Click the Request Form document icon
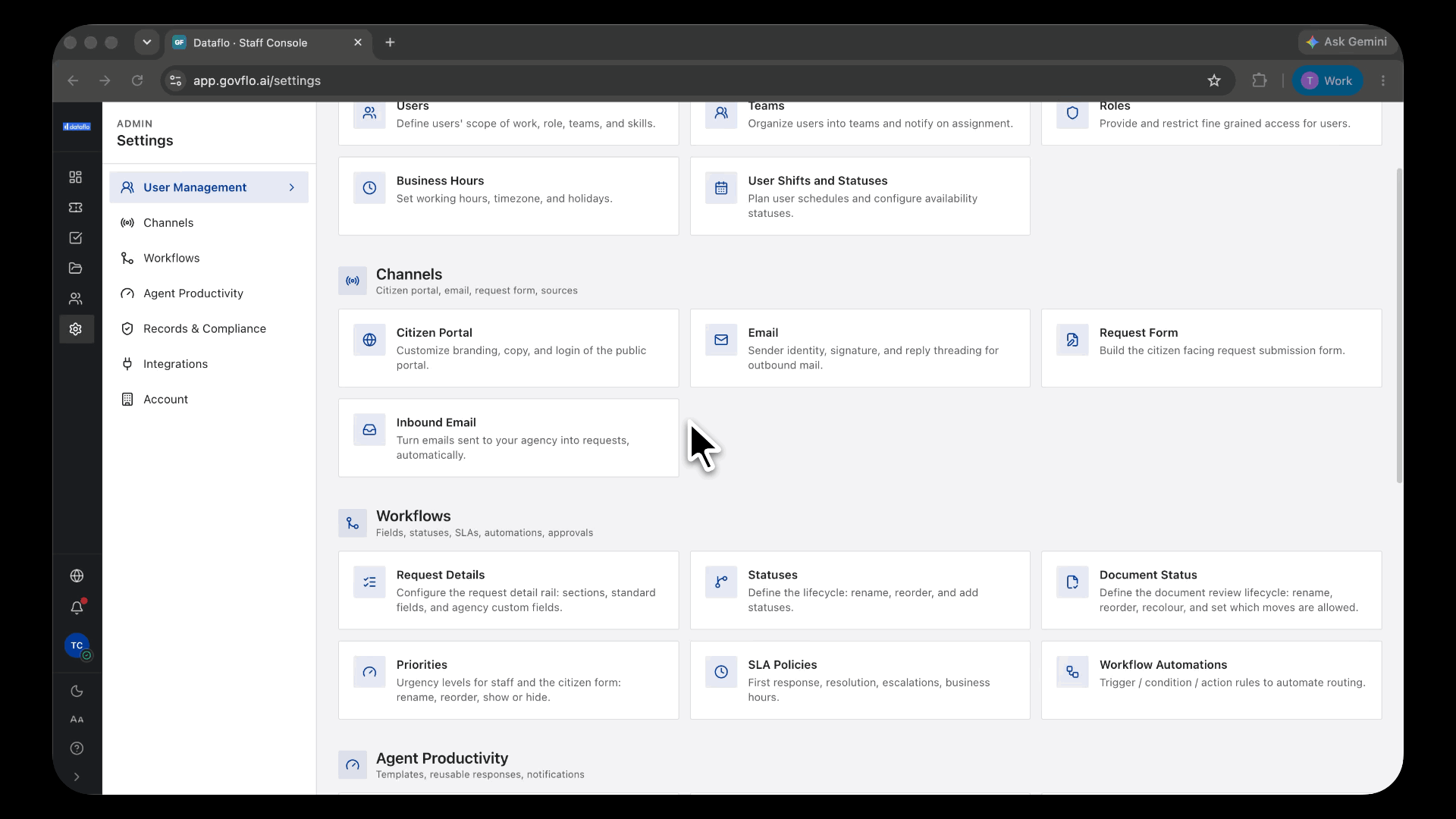1456x819 pixels. coord(1072,340)
